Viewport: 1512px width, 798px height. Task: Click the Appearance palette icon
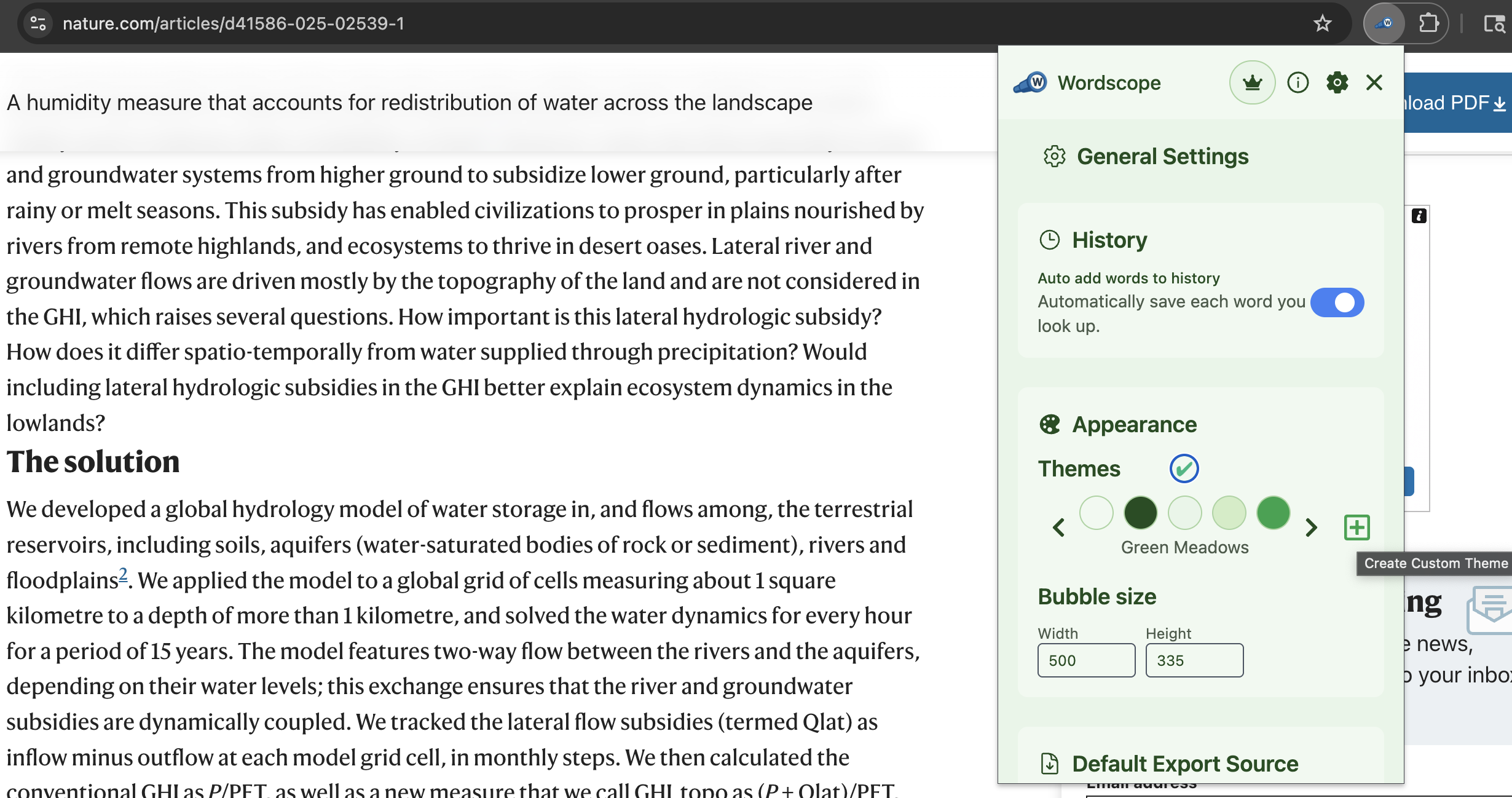click(1050, 424)
